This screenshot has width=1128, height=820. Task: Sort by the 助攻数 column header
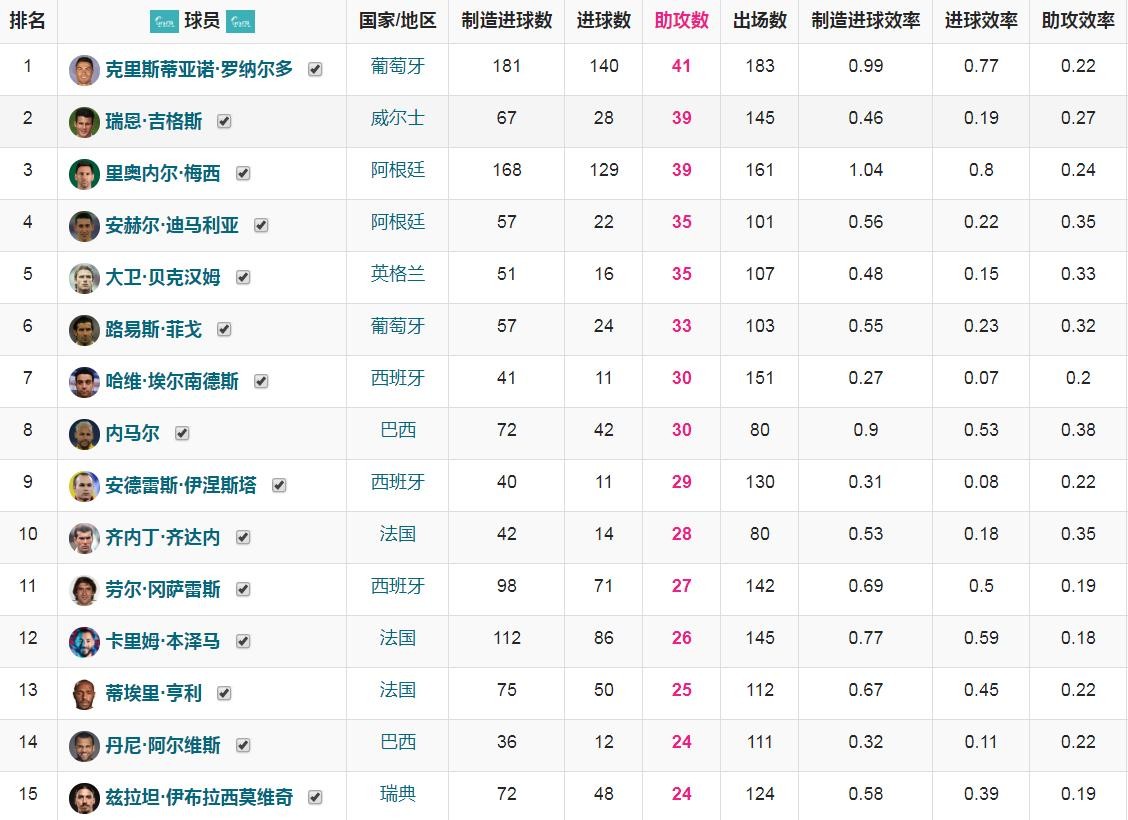tap(681, 21)
